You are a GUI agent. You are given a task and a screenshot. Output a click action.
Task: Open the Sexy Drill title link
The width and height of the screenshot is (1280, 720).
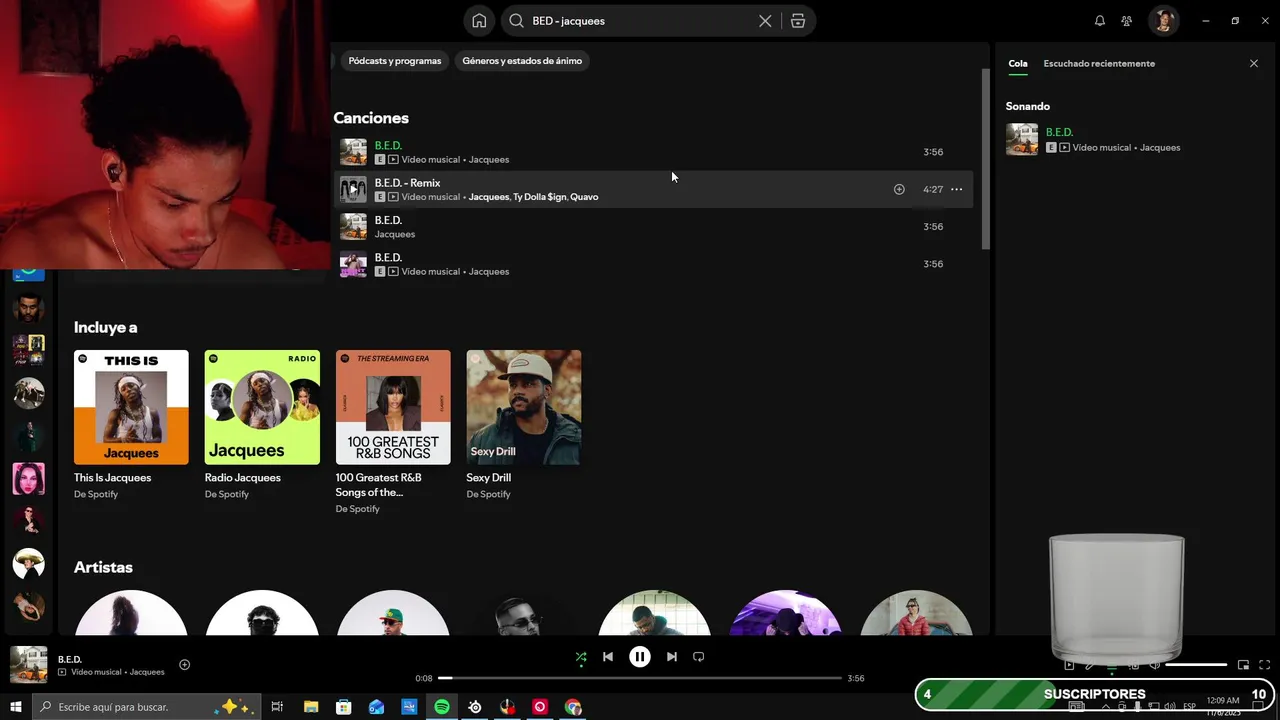pyautogui.click(x=489, y=478)
